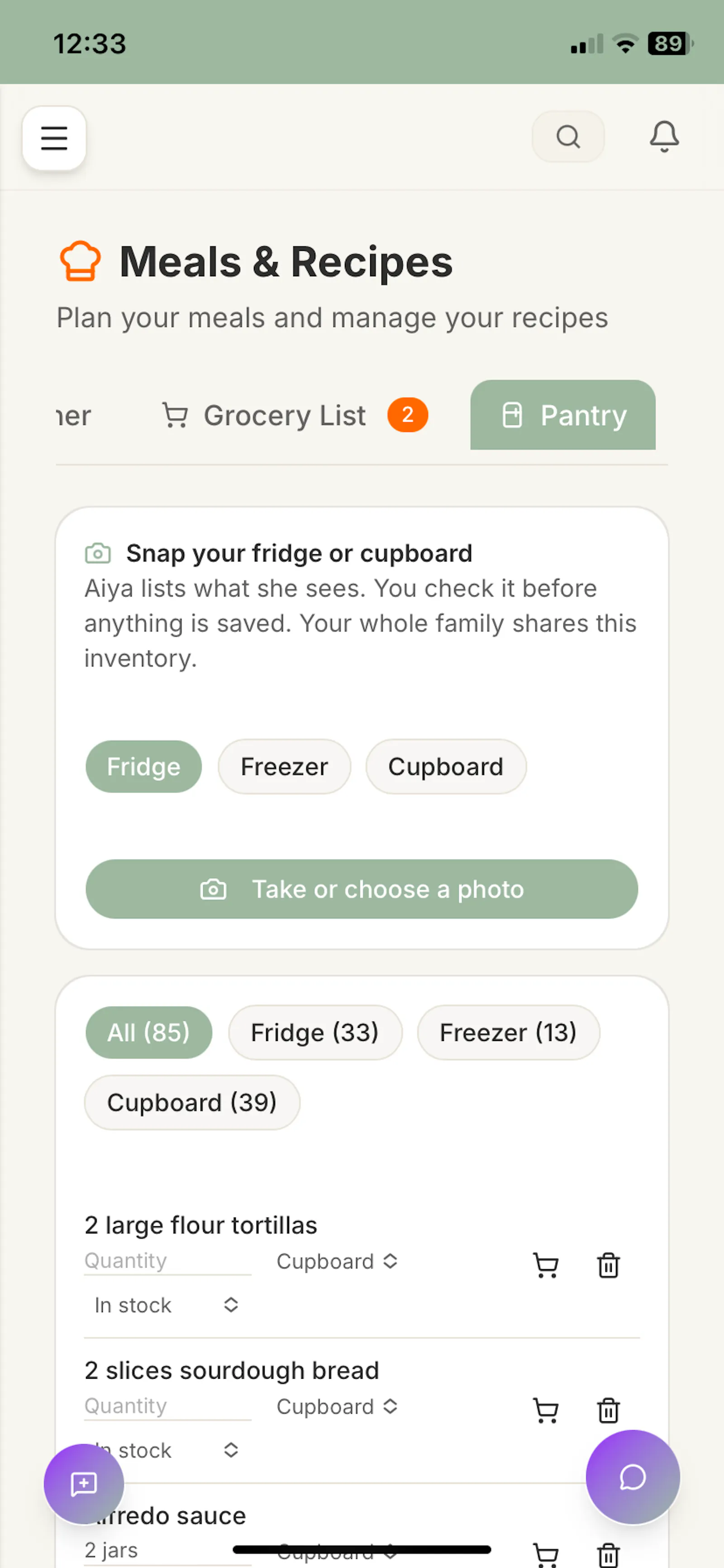Filter inventory by Fridge (33)

314,1032
